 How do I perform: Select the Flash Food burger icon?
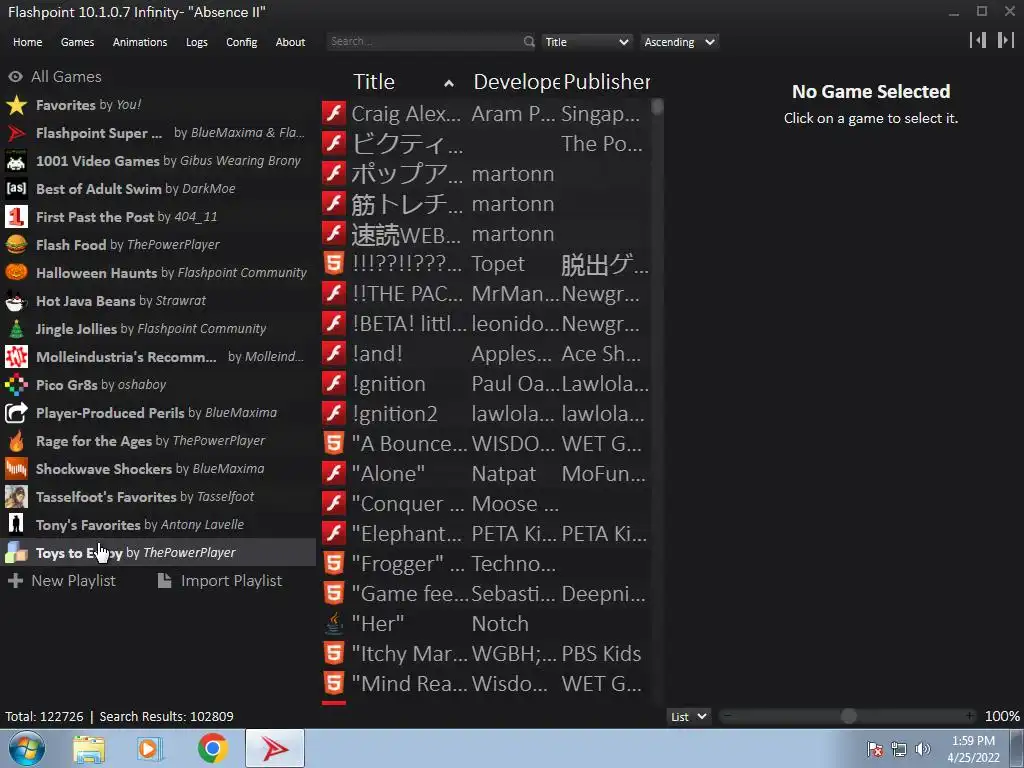click(x=16, y=245)
